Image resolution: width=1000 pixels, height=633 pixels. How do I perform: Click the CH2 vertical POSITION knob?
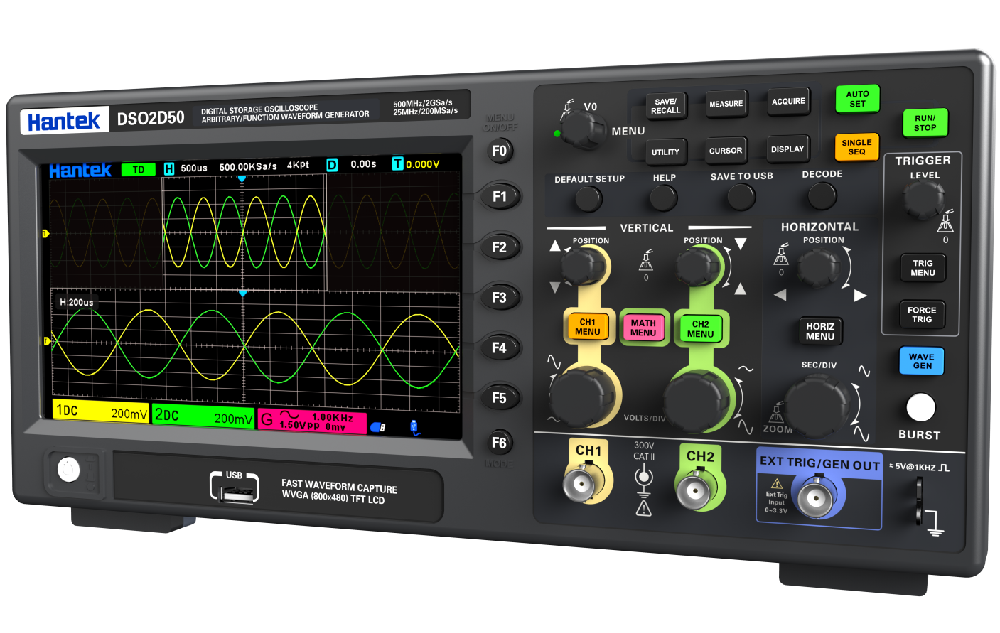coord(698,266)
